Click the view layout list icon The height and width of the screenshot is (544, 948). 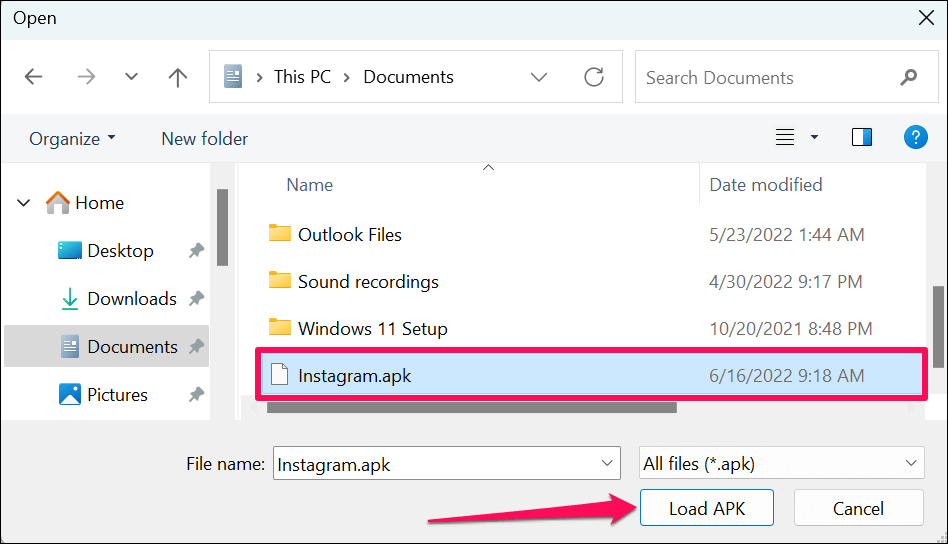[x=785, y=137]
